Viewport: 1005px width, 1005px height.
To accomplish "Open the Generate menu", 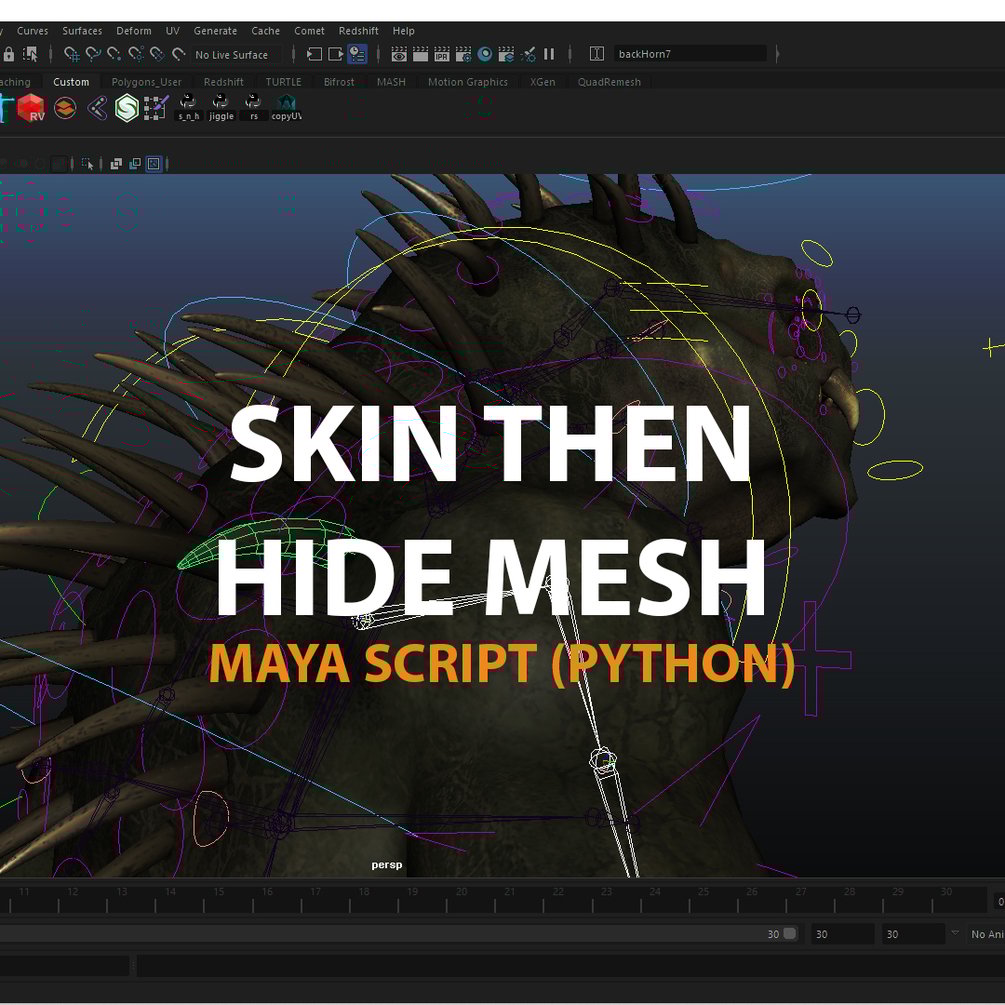I will [x=215, y=31].
